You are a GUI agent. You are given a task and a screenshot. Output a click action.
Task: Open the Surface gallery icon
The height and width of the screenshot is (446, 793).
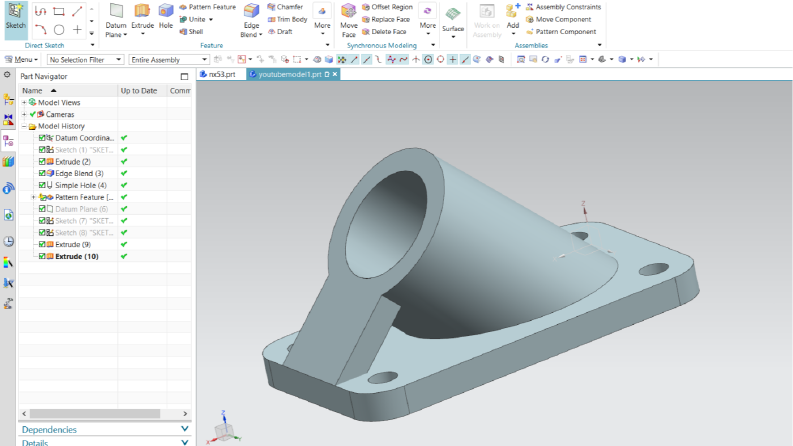pyautogui.click(x=453, y=14)
